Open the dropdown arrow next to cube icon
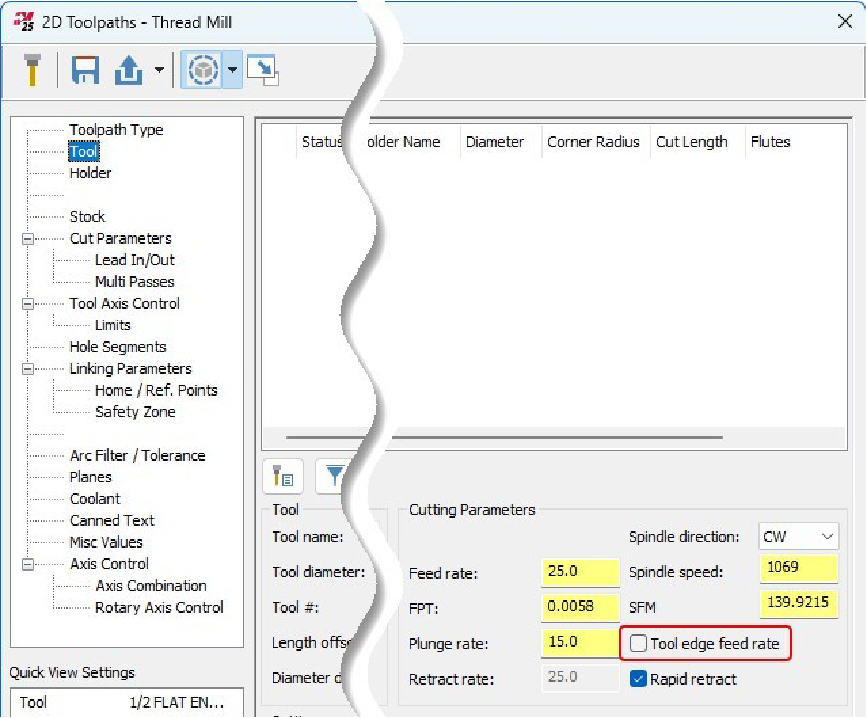 click(x=233, y=70)
